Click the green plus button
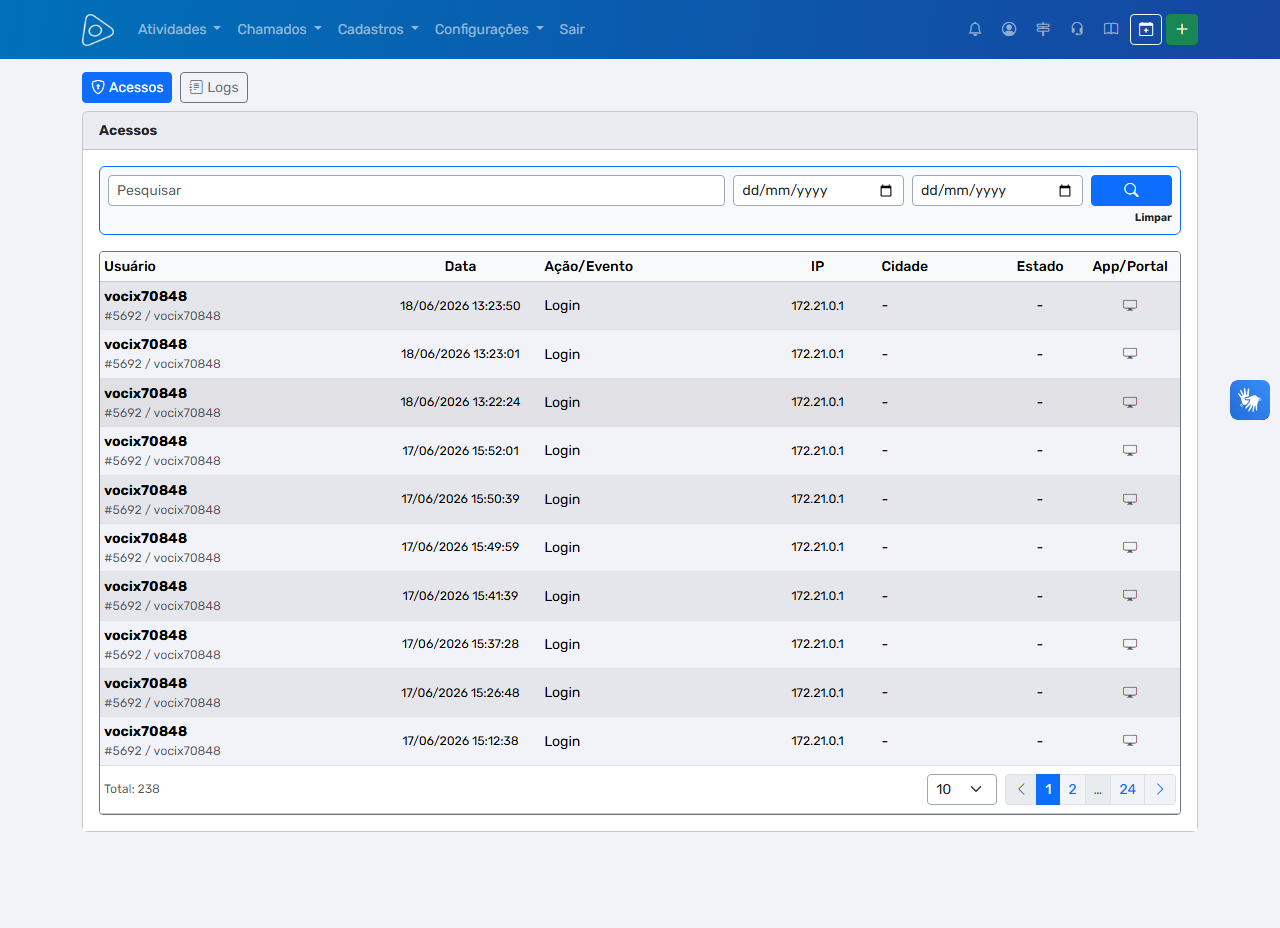Viewport: 1280px width, 928px height. pos(1182,30)
